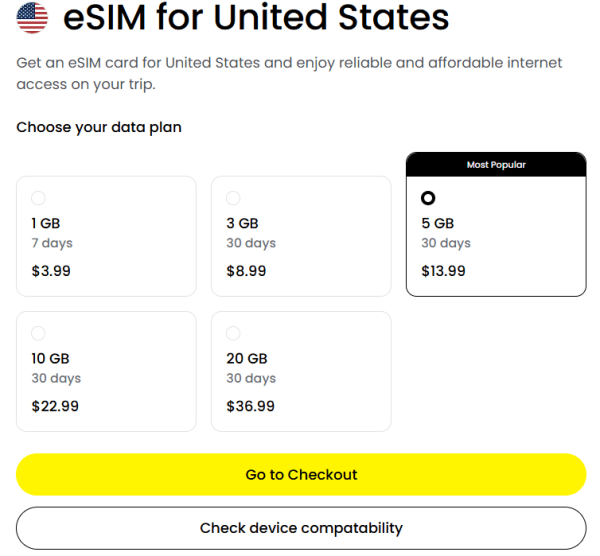Click the Choose your data plan label

(99, 128)
